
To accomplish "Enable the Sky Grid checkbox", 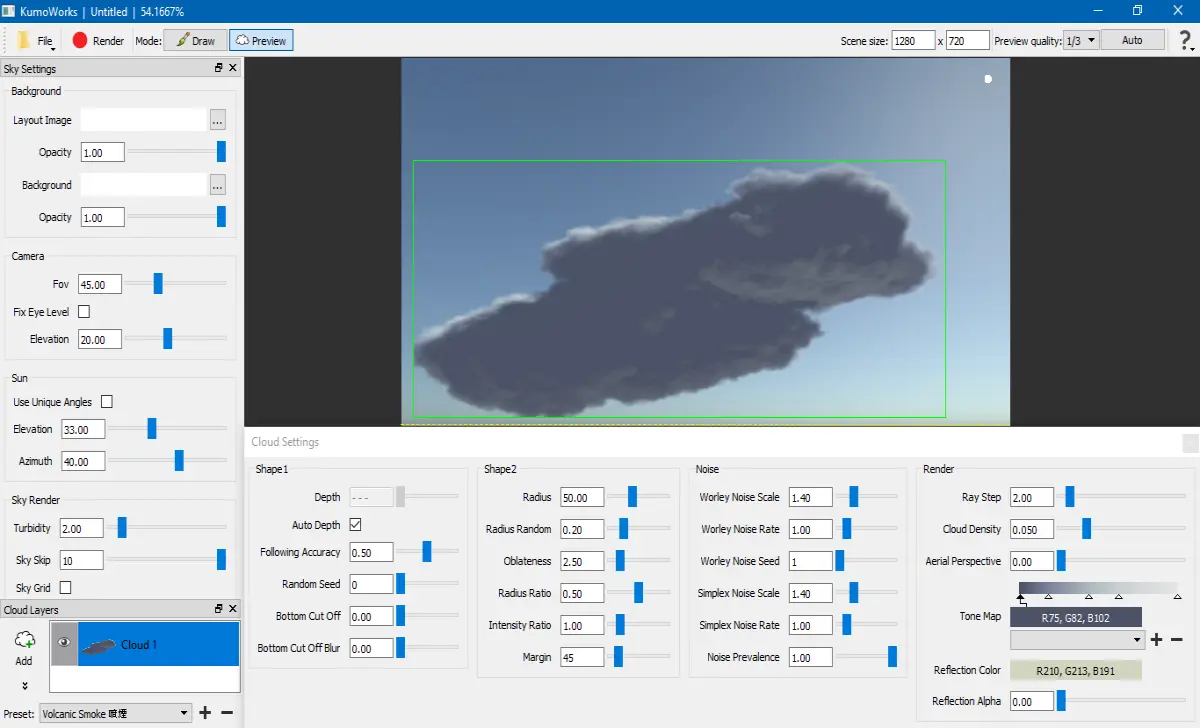I will click(x=66, y=588).
